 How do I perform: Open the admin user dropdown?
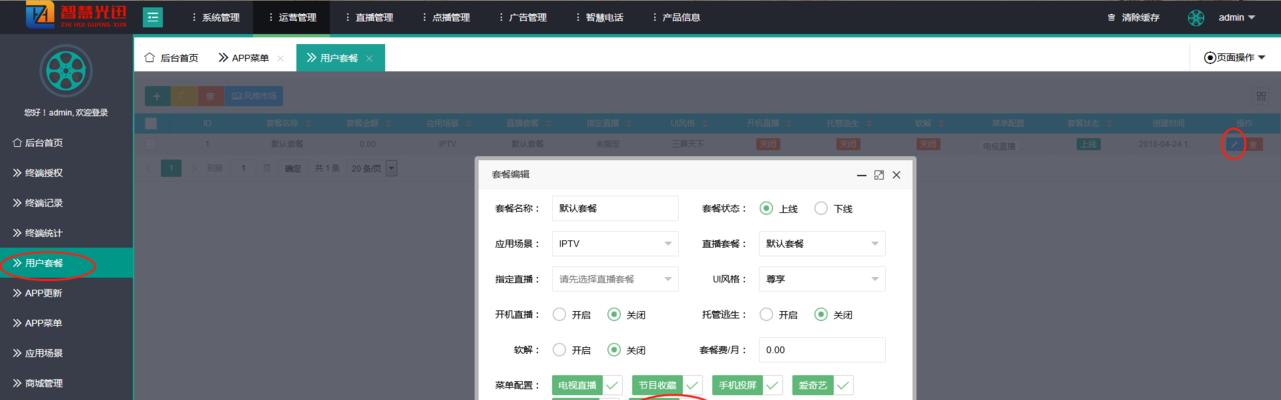click(1237, 18)
